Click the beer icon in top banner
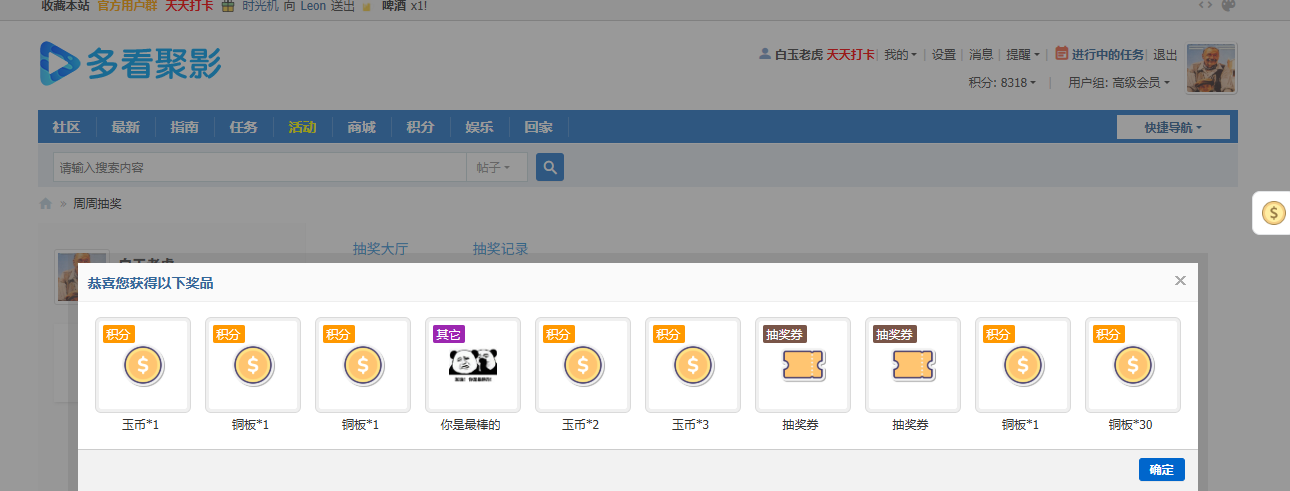Viewport: 1290px width, 491px height. pyautogui.click(x=368, y=6)
